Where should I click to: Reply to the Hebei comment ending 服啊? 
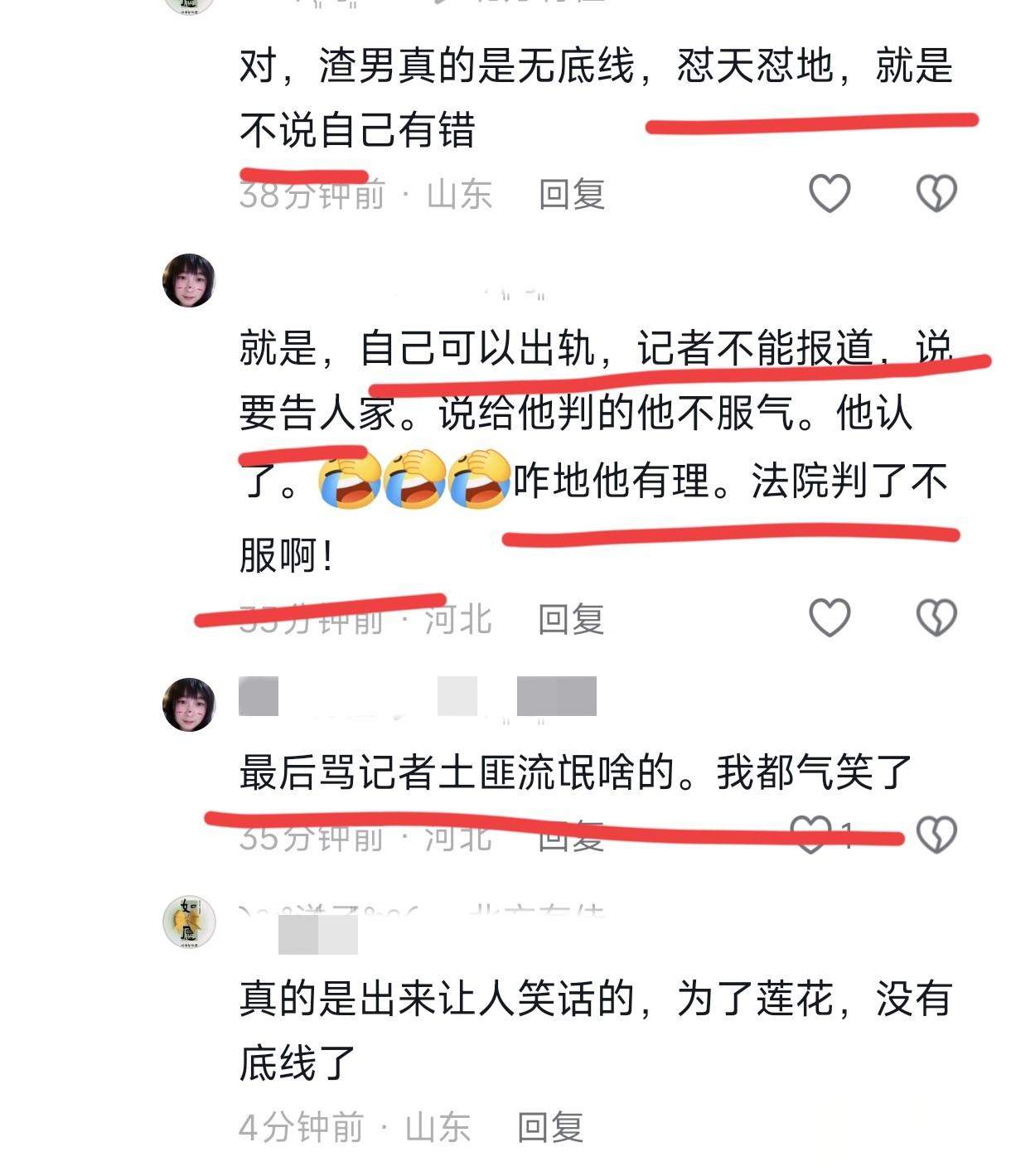coord(572,618)
